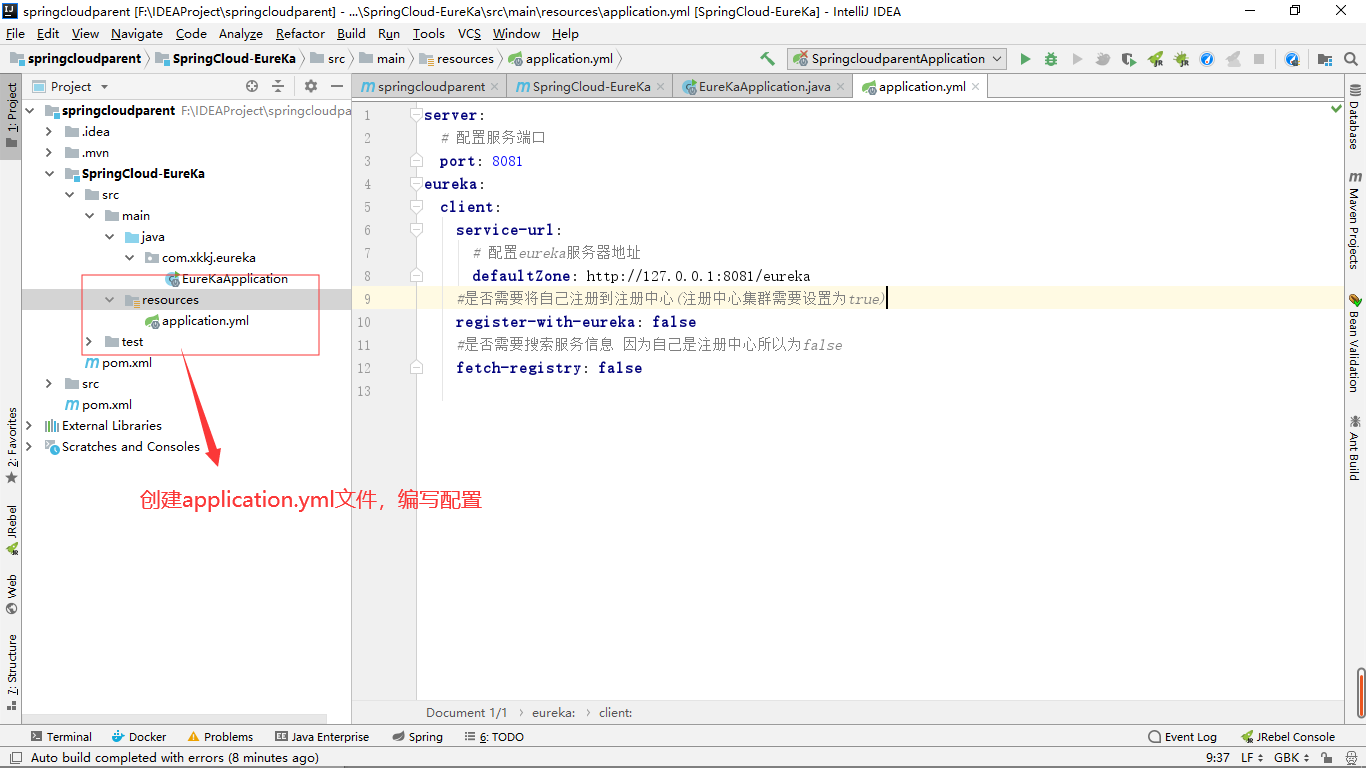
Task: Open the Database tool window
Action: (1354, 116)
